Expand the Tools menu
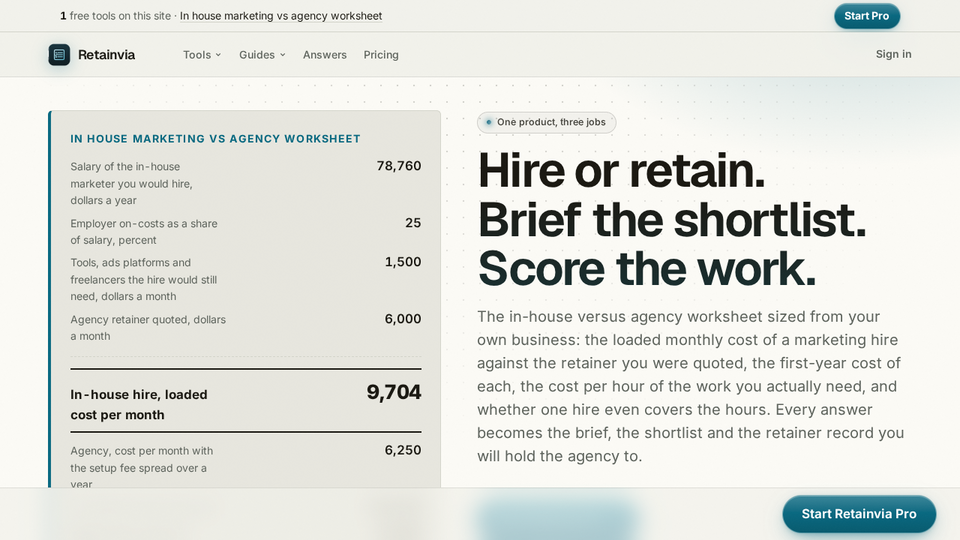 [x=202, y=54]
